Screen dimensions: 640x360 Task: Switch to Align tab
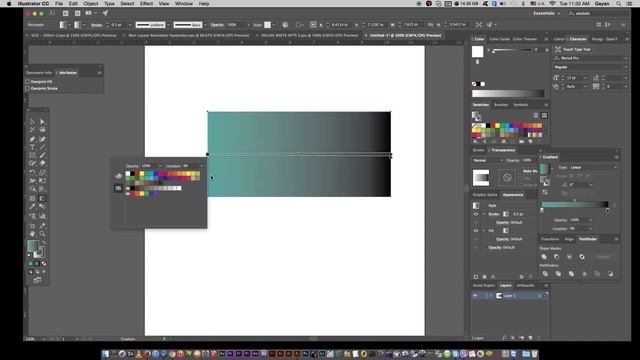569,239
